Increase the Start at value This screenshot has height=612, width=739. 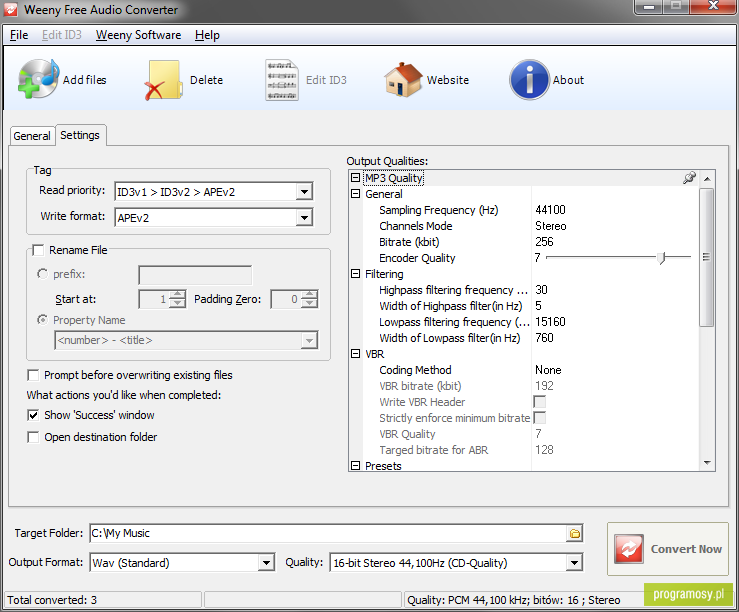177,294
